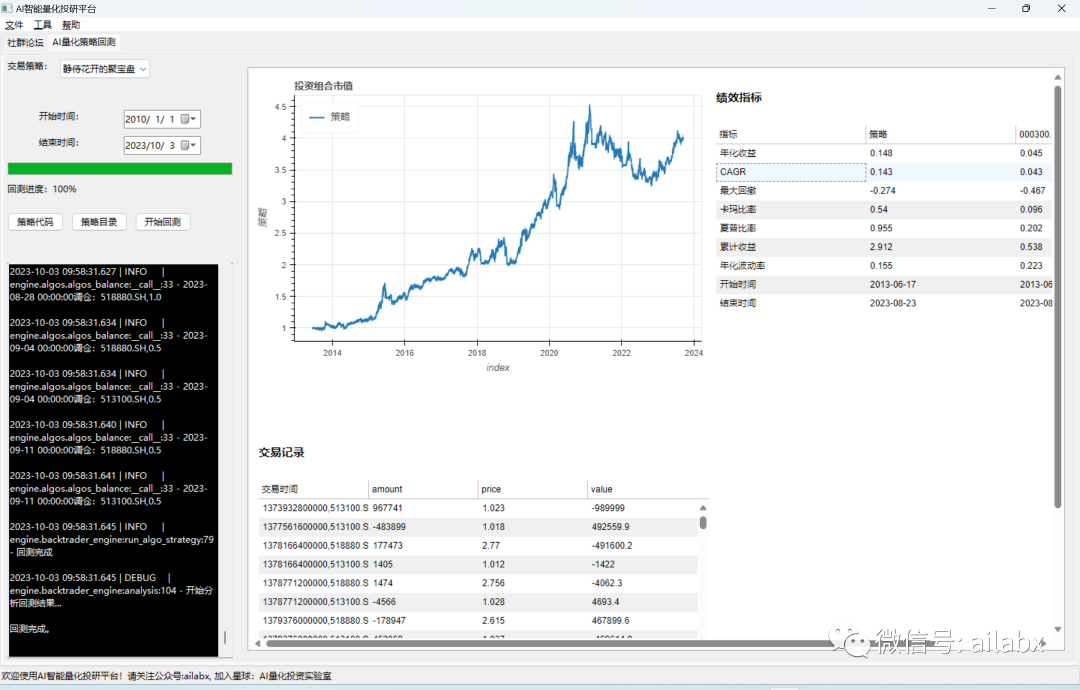Click the 回测完成。 log line
The height and width of the screenshot is (690, 1080).
(30, 629)
